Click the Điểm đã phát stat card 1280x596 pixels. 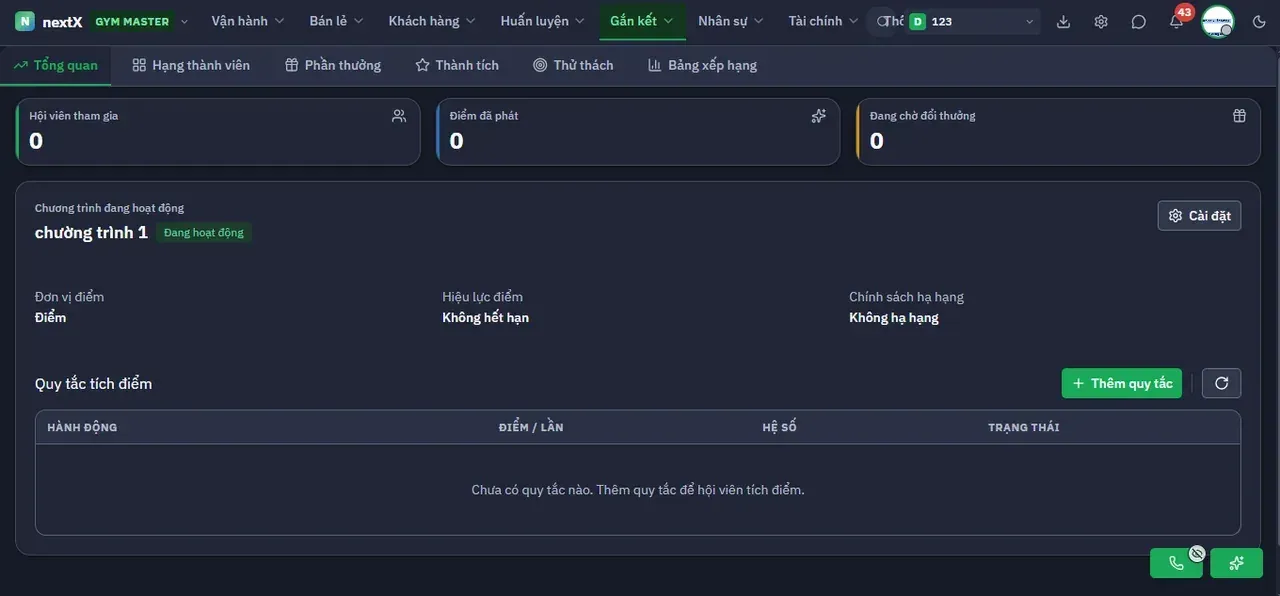click(x=638, y=131)
